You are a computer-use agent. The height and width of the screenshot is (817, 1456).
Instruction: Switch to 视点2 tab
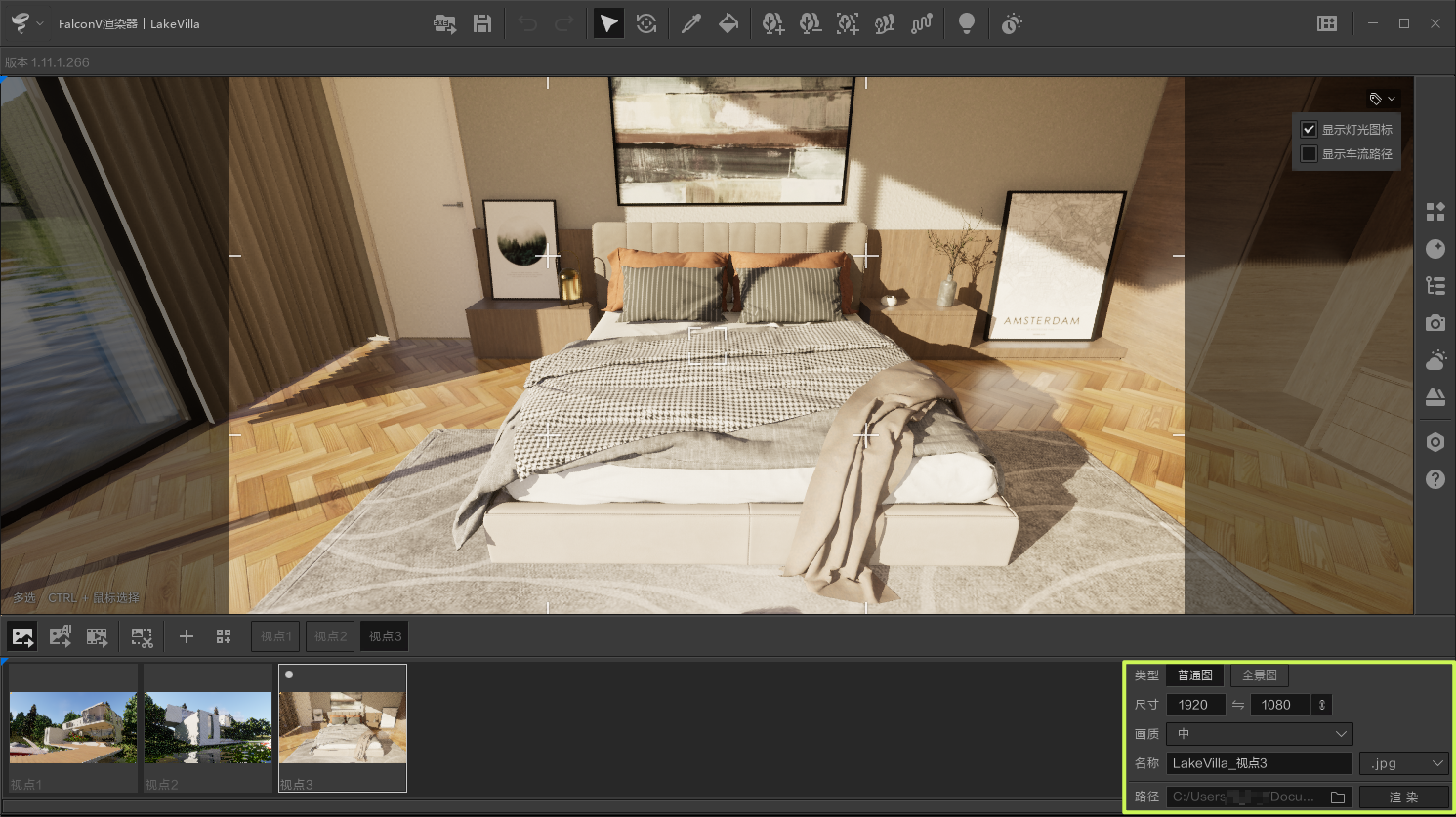[x=331, y=636]
